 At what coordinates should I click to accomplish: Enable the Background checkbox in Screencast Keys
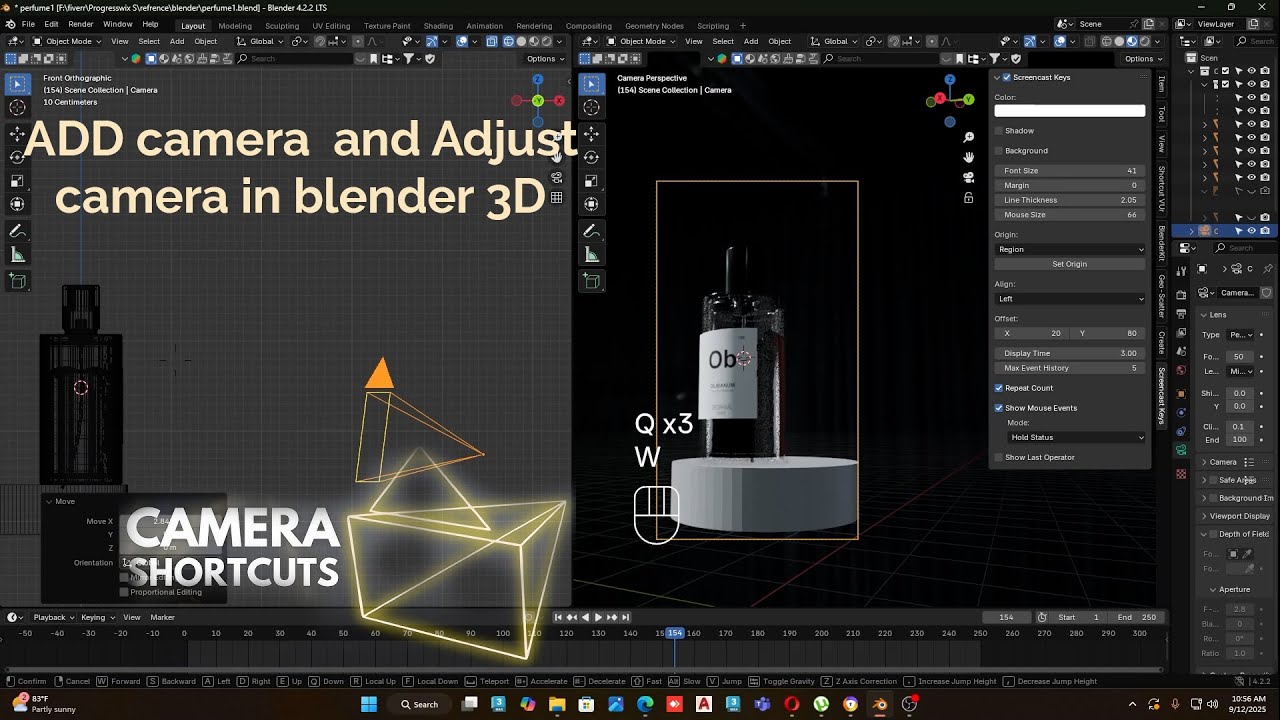999,151
